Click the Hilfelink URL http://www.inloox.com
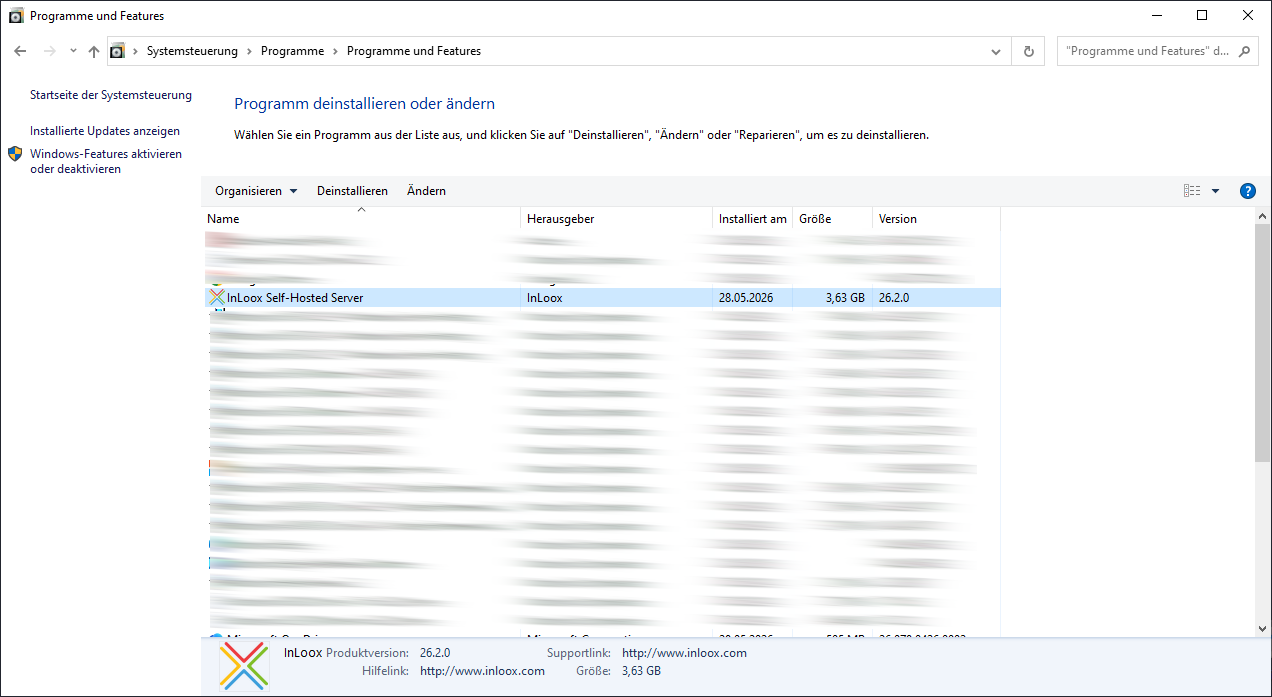 482,671
